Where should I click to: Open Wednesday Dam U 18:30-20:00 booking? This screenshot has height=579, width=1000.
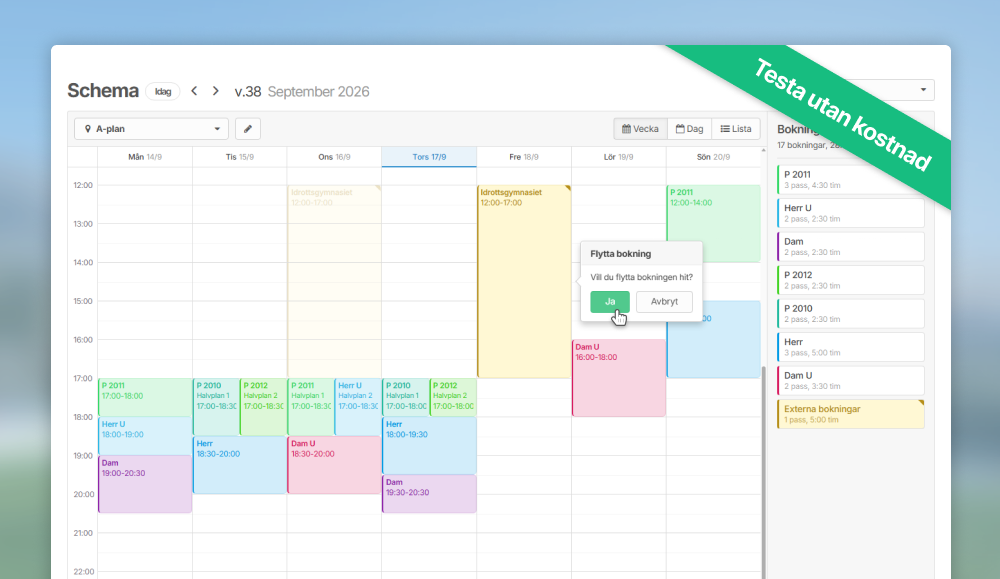tap(334, 465)
